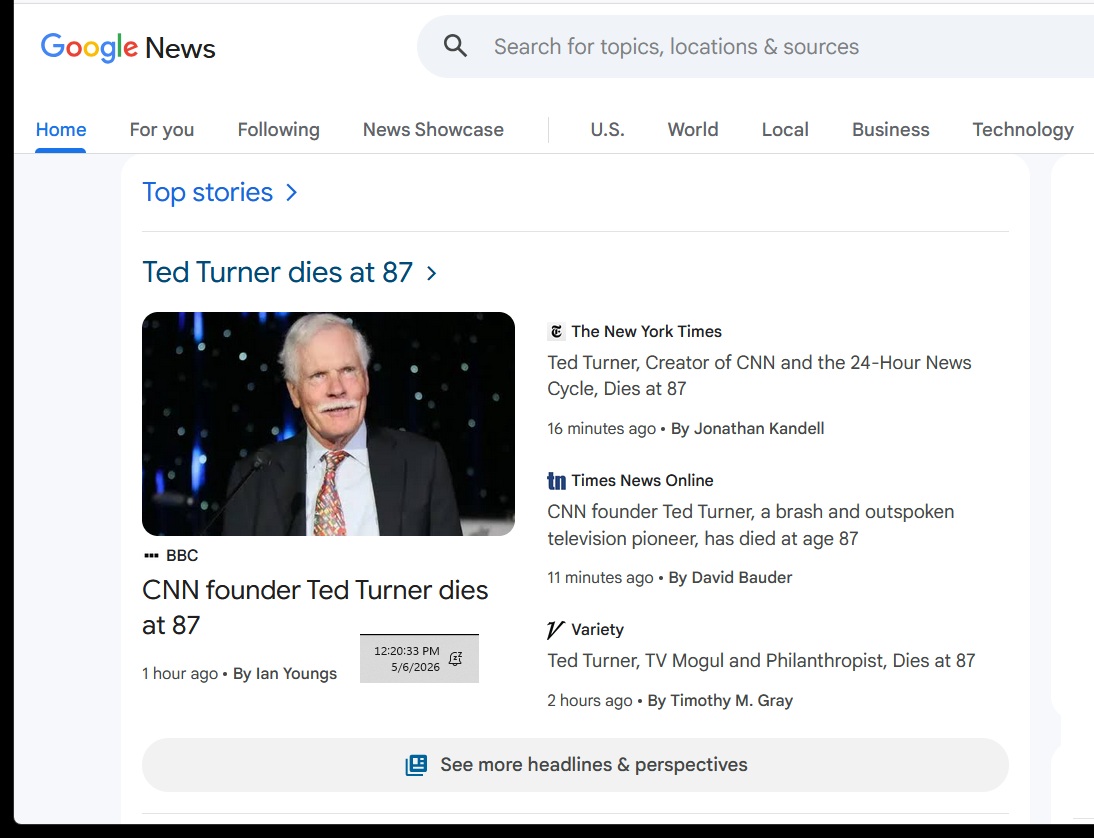Click the Times News Online logo icon
The image size is (1094, 838).
556,481
